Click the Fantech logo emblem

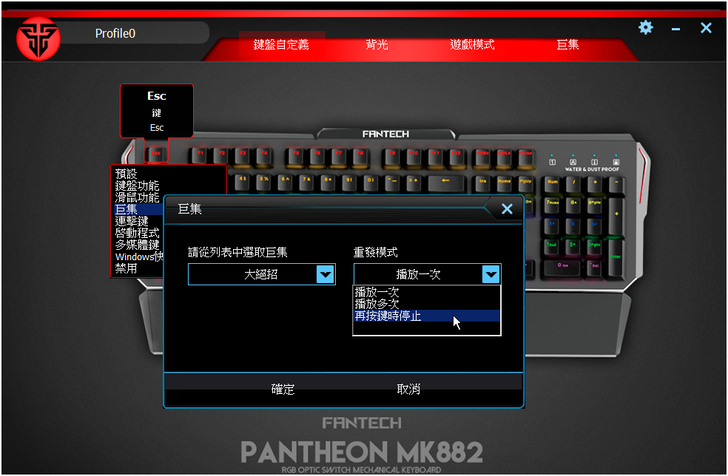coord(38,39)
